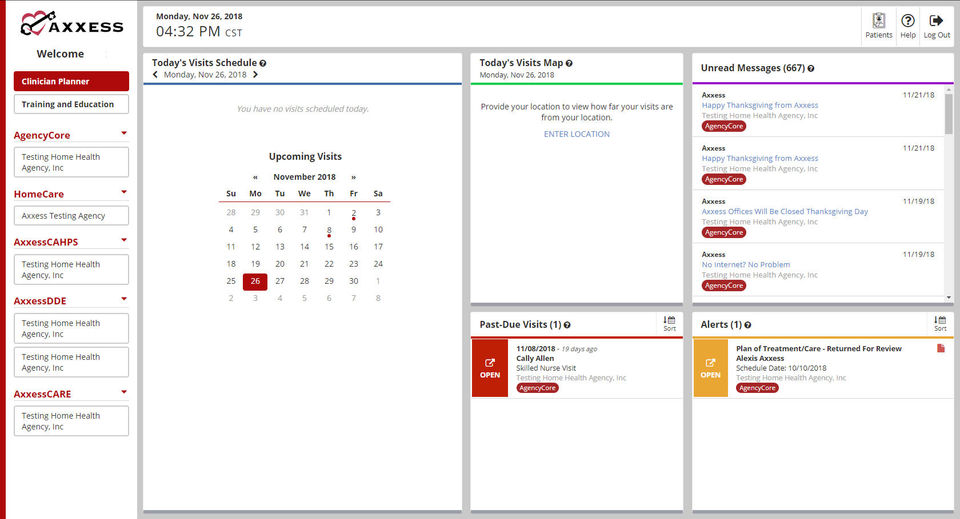
Task: Sort the Past-Due Visits list
Action: point(670,324)
